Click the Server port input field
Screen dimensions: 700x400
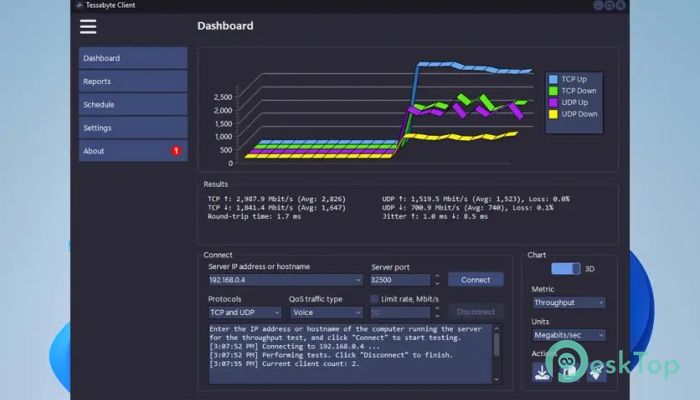(x=400, y=280)
